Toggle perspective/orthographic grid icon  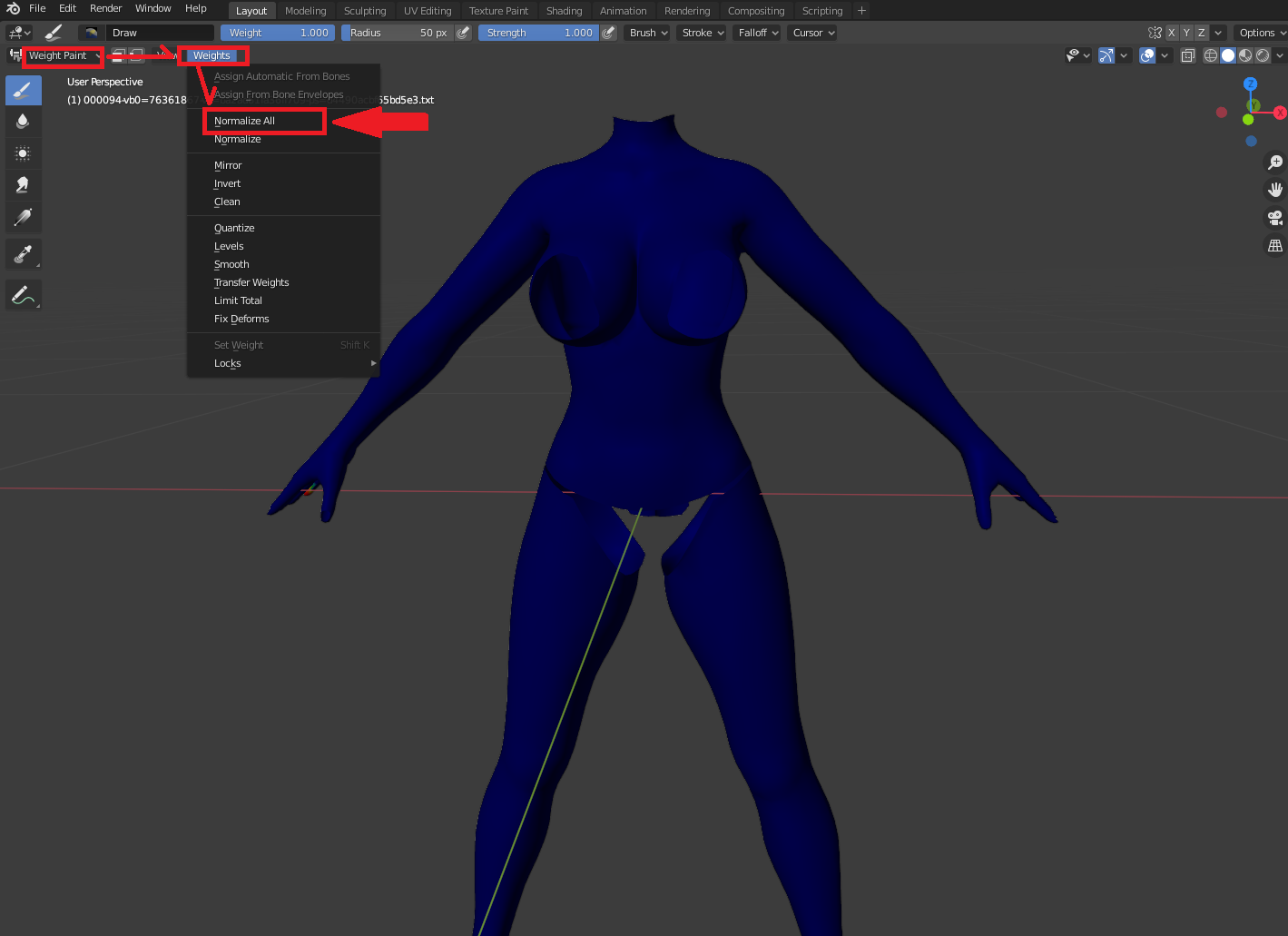point(1275,245)
